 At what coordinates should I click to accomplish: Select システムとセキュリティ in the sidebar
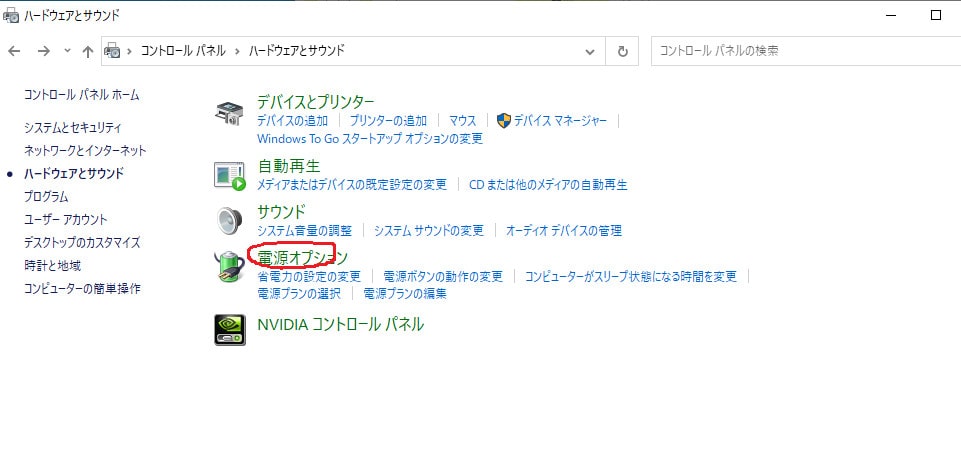pyautogui.click(x=73, y=128)
